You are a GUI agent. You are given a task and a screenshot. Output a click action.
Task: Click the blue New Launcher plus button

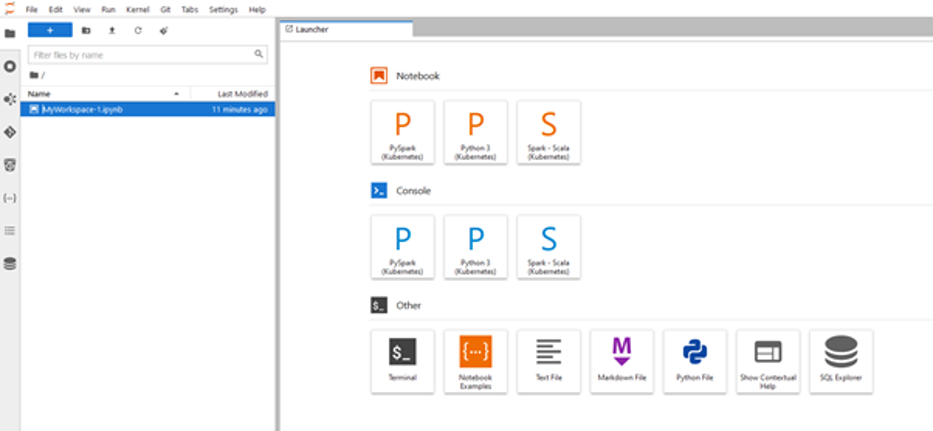click(50, 30)
